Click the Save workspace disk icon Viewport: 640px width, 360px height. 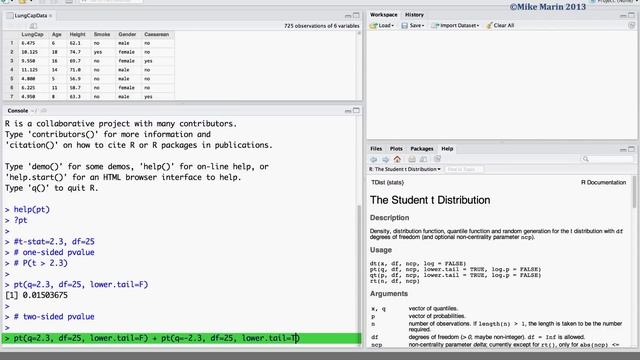pos(404,25)
